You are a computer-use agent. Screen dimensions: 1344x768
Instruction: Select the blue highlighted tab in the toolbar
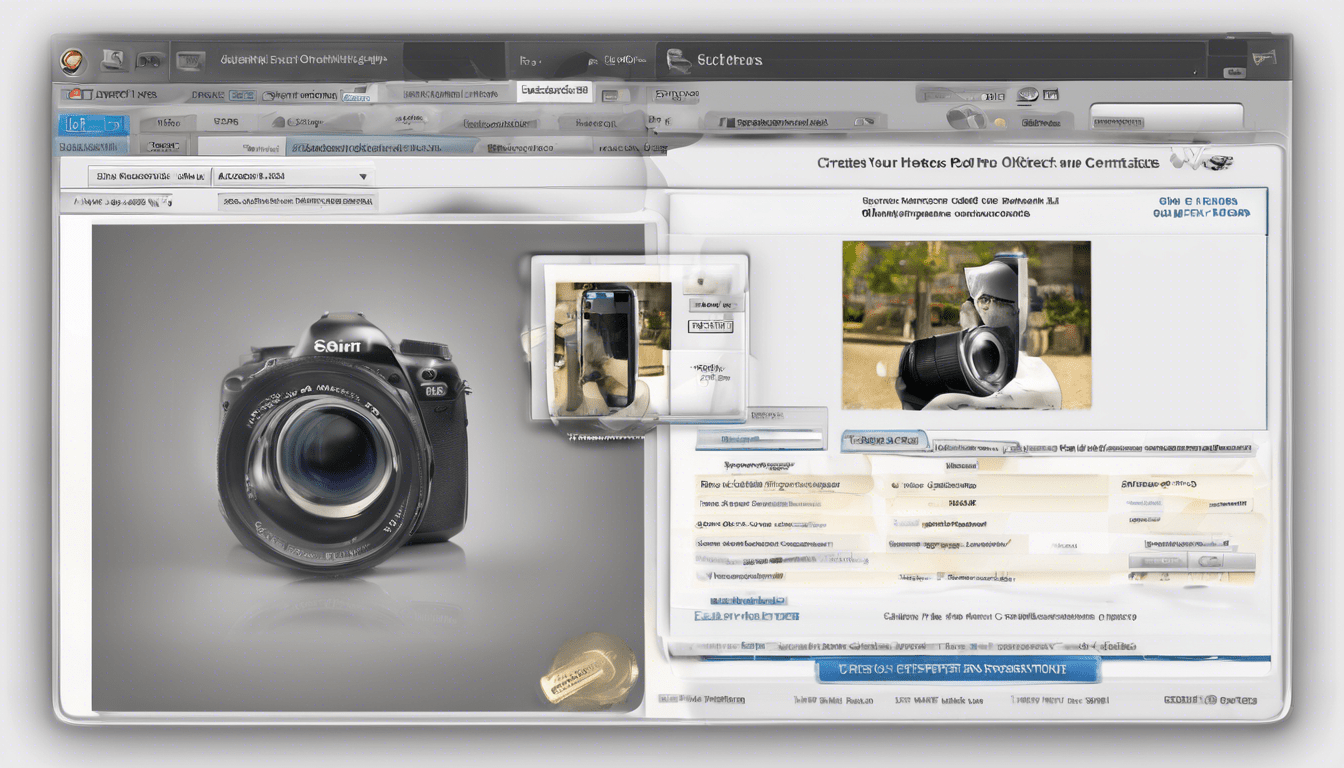(93, 124)
